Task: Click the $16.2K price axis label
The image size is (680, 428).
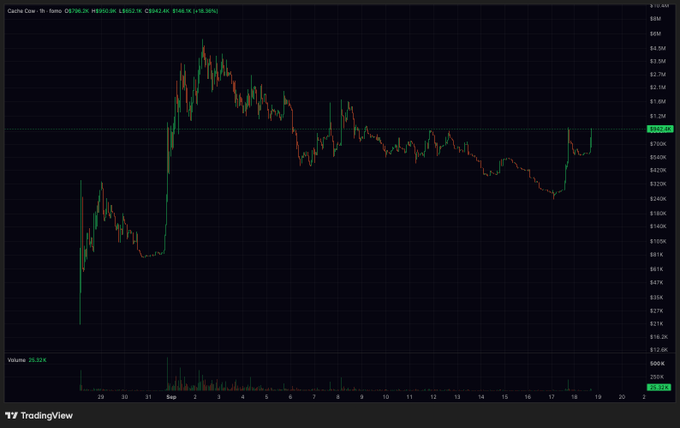Action: click(659, 337)
